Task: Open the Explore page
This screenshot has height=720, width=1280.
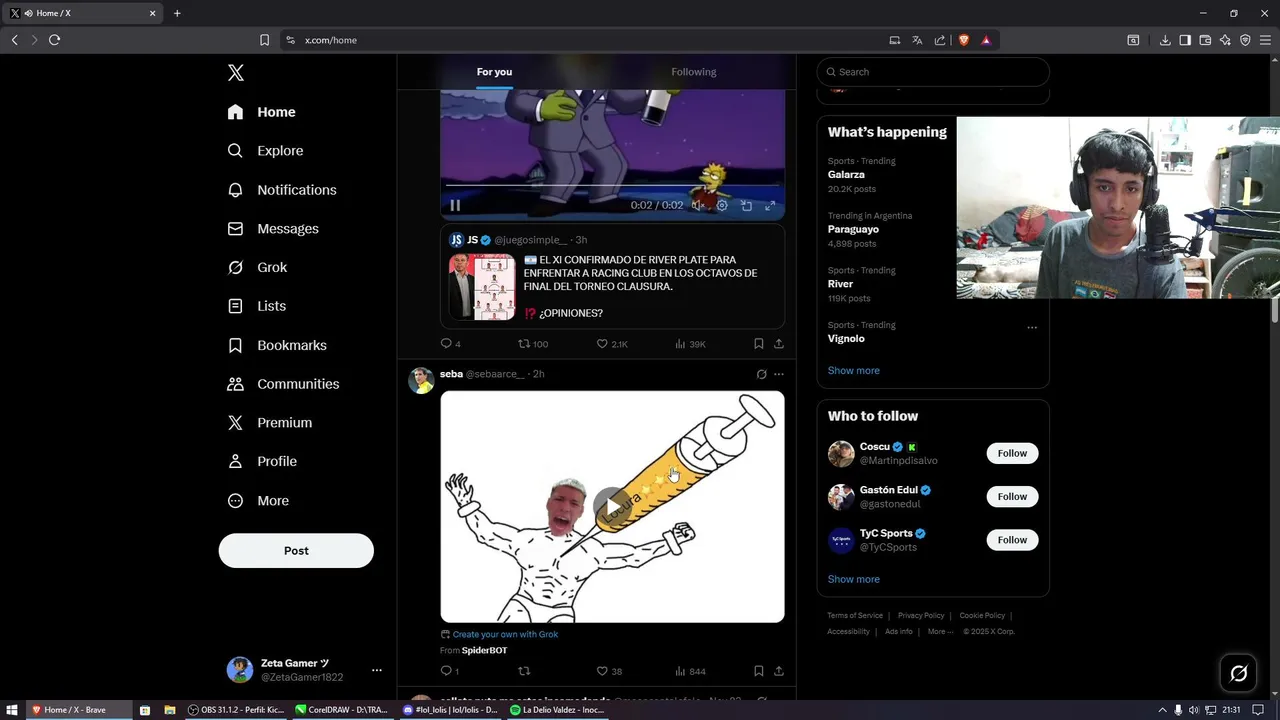Action: click(x=265, y=151)
